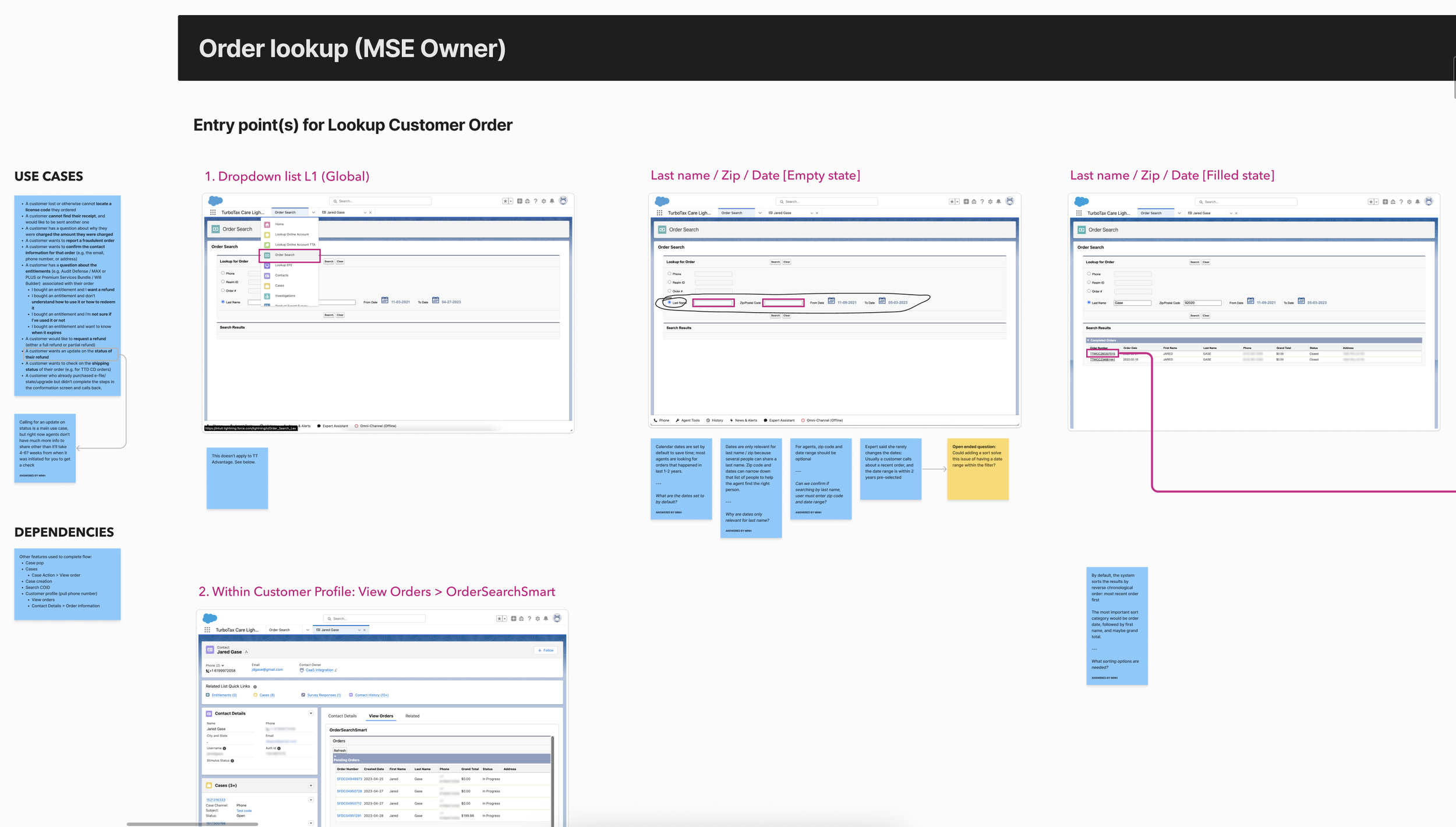Image resolution: width=1456 pixels, height=827 pixels.
Task: Open Order Search tab chevron in Empty state mockup
Action: (x=760, y=213)
